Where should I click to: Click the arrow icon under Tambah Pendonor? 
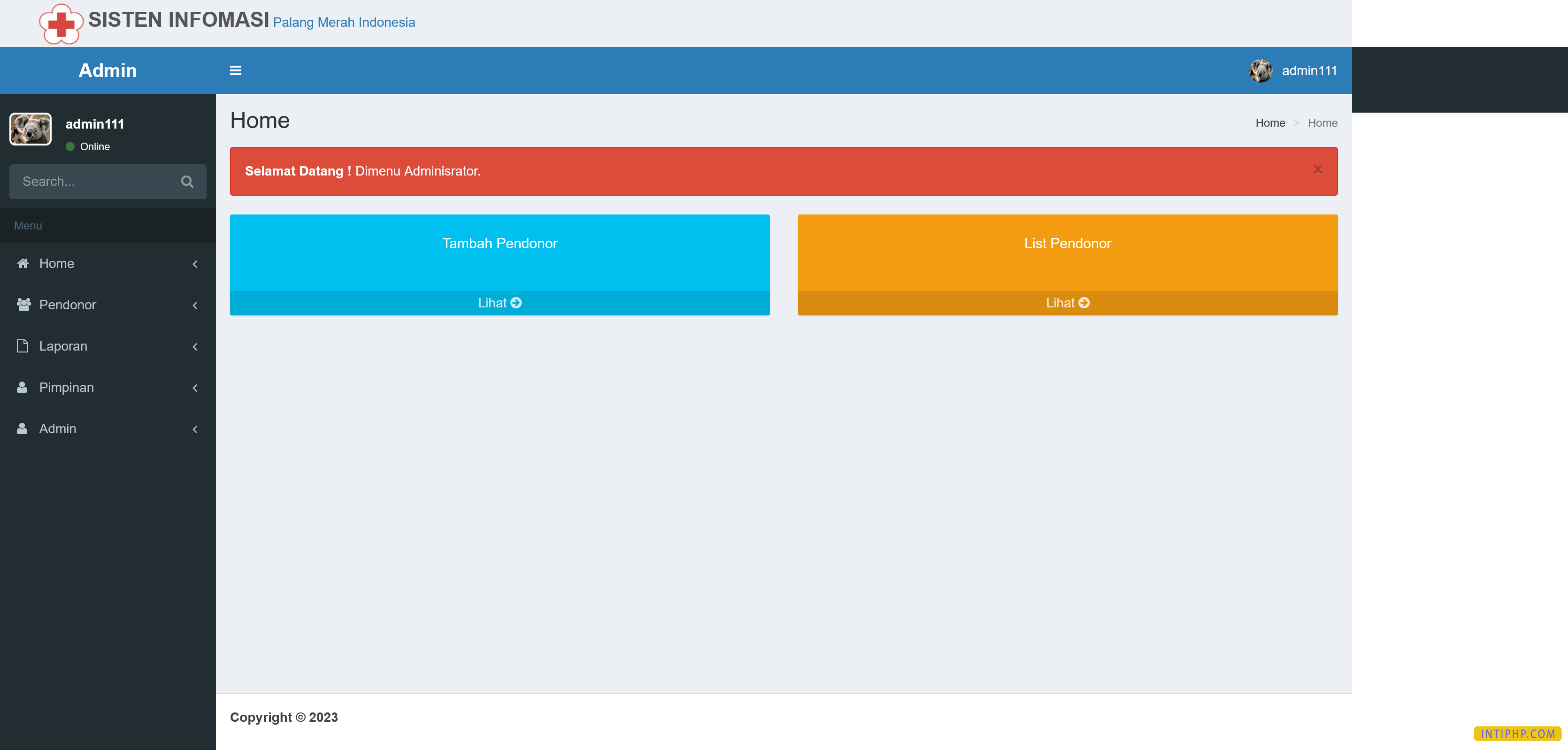pos(516,303)
